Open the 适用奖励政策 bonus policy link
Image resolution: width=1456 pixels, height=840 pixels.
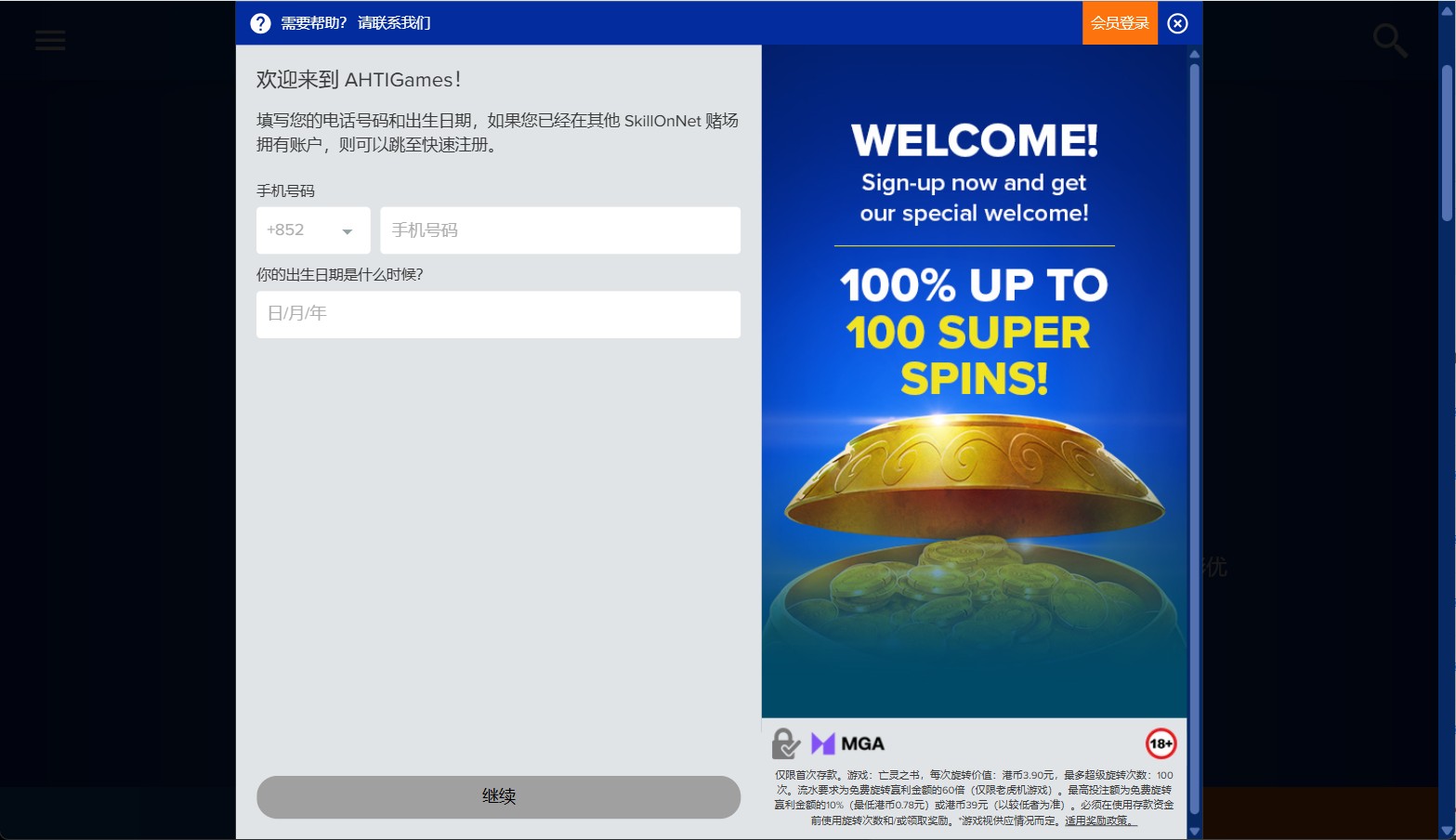1101,820
